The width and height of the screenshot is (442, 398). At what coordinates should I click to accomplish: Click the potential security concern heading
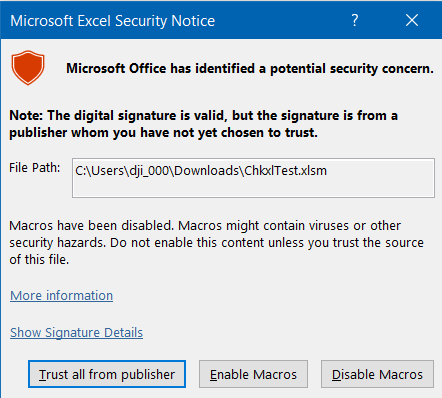250,69
